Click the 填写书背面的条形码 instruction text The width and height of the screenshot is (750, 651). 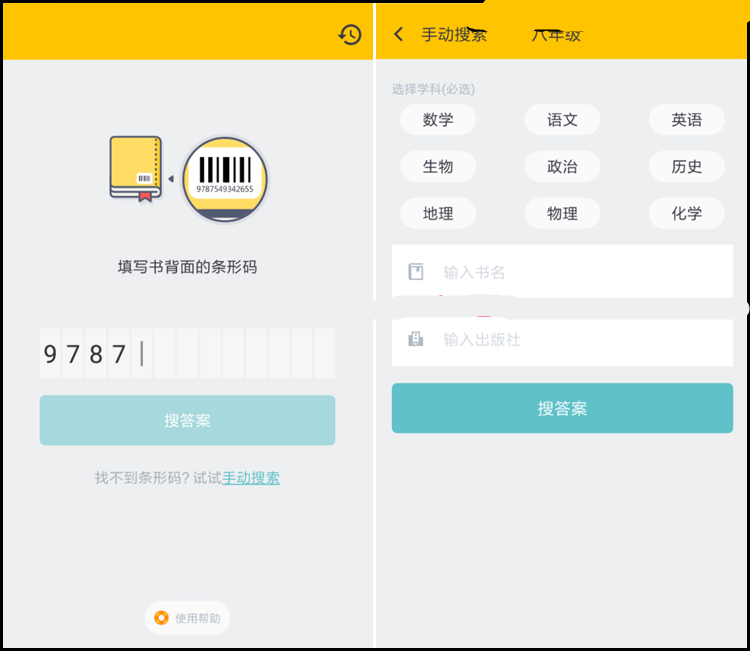188,267
